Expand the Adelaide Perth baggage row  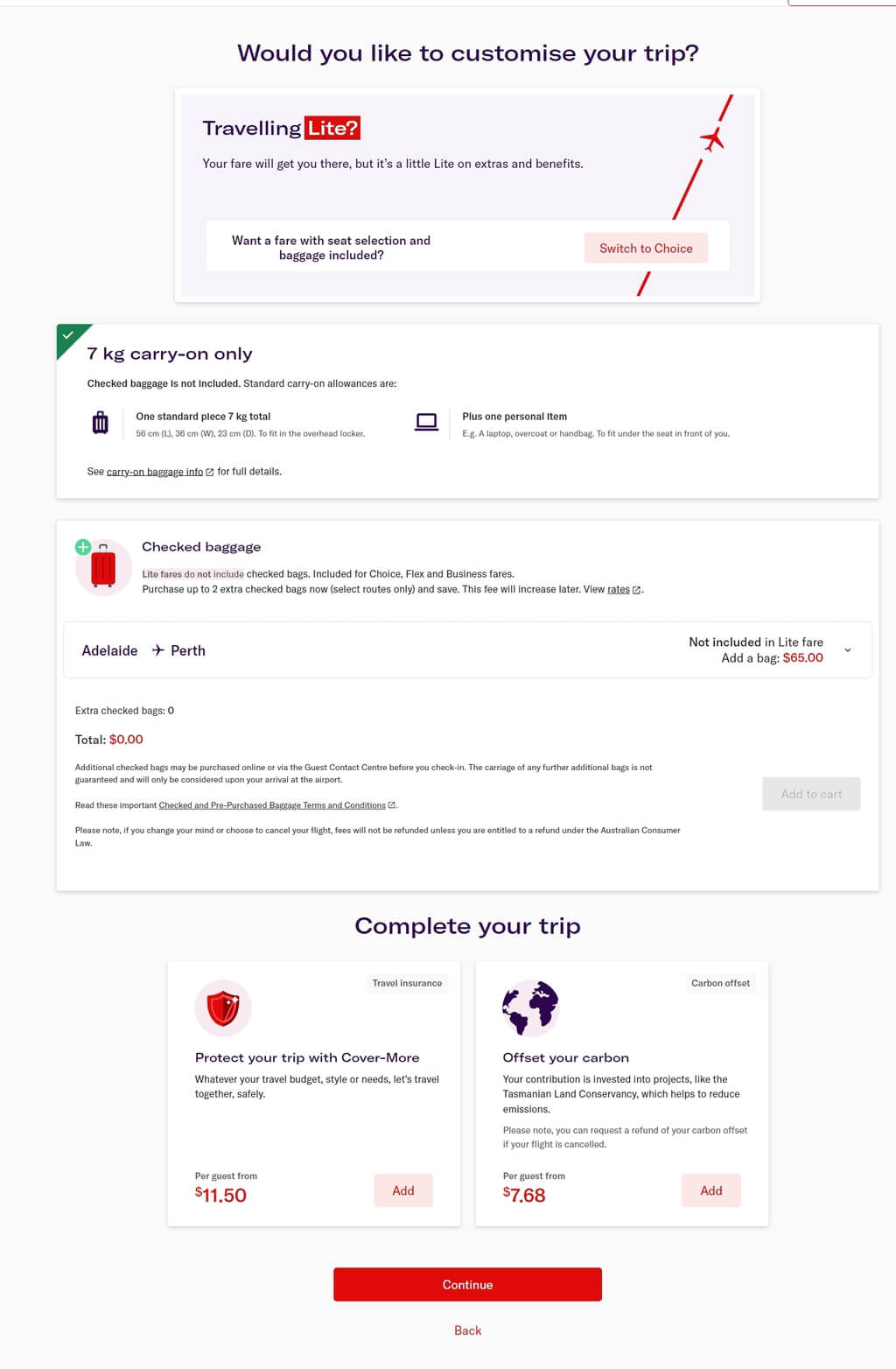467,650
